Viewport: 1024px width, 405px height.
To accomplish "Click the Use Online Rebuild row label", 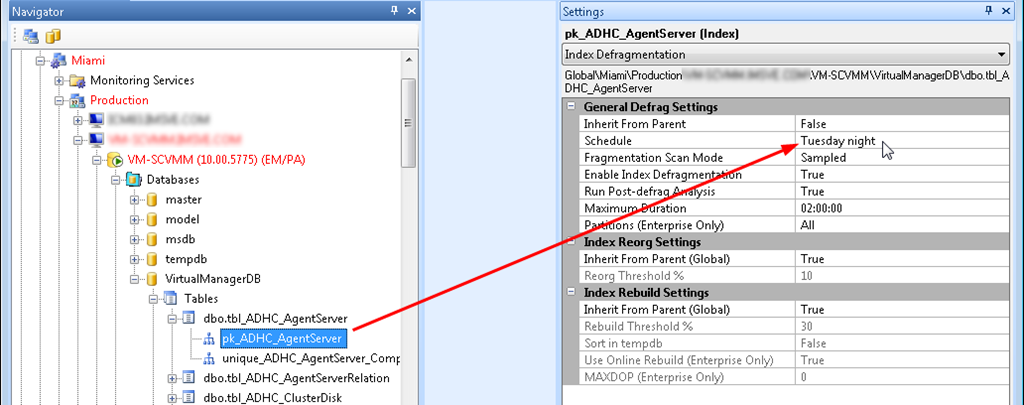I will pos(679,360).
